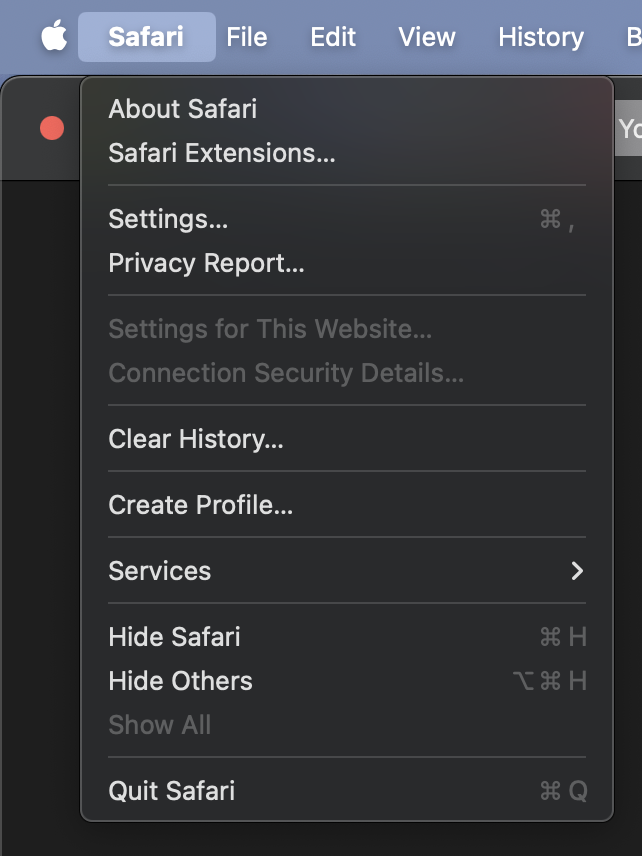Image resolution: width=642 pixels, height=856 pixels.
Task: Click the Safari menu bar item
Action: tap(146, 37)
